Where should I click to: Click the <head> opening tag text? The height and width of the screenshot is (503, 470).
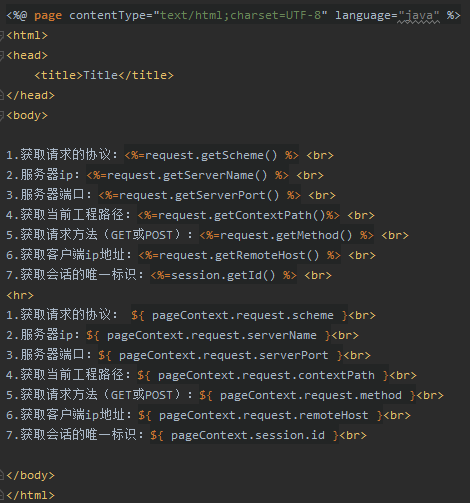(27, 55)
